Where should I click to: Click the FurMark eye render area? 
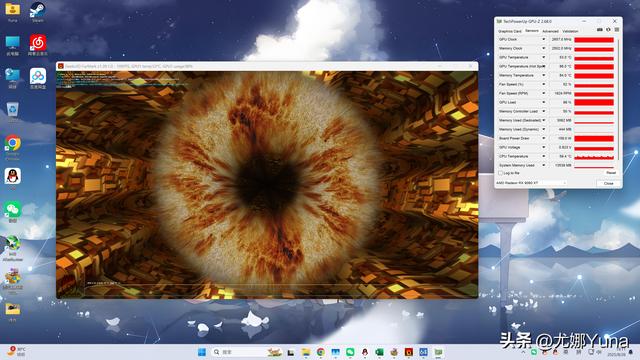click(x=267, y=184)
